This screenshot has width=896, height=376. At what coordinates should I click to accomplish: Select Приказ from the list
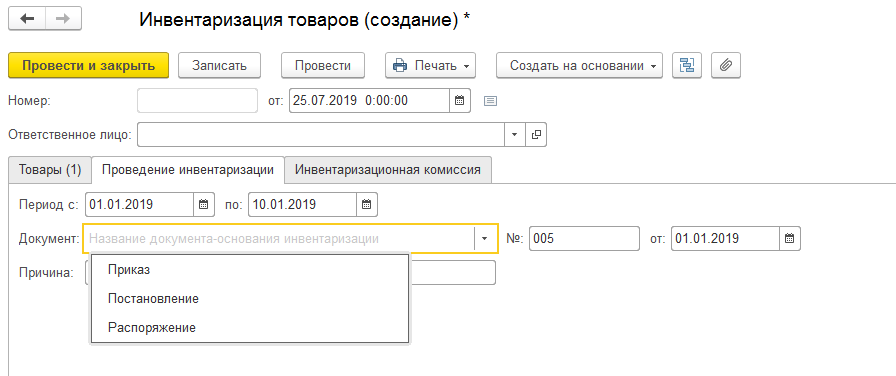click(x=250, y=270)
